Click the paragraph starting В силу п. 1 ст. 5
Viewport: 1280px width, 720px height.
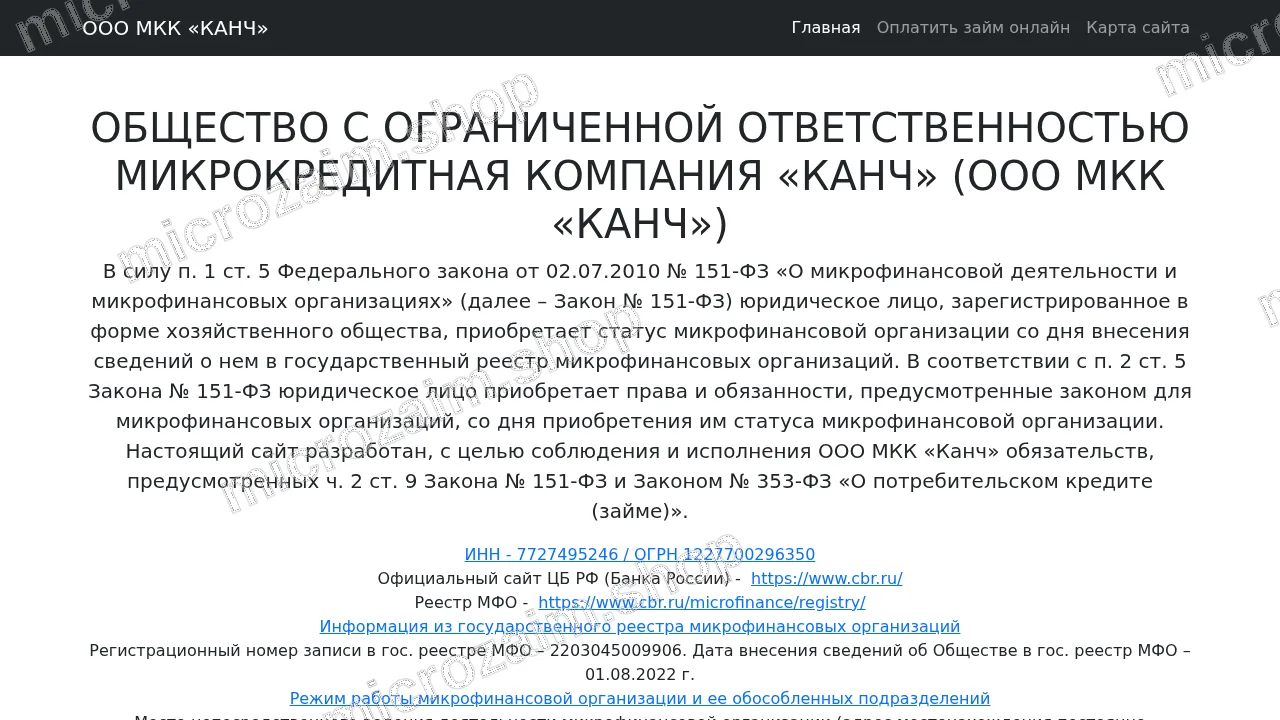tap(640, 391)
